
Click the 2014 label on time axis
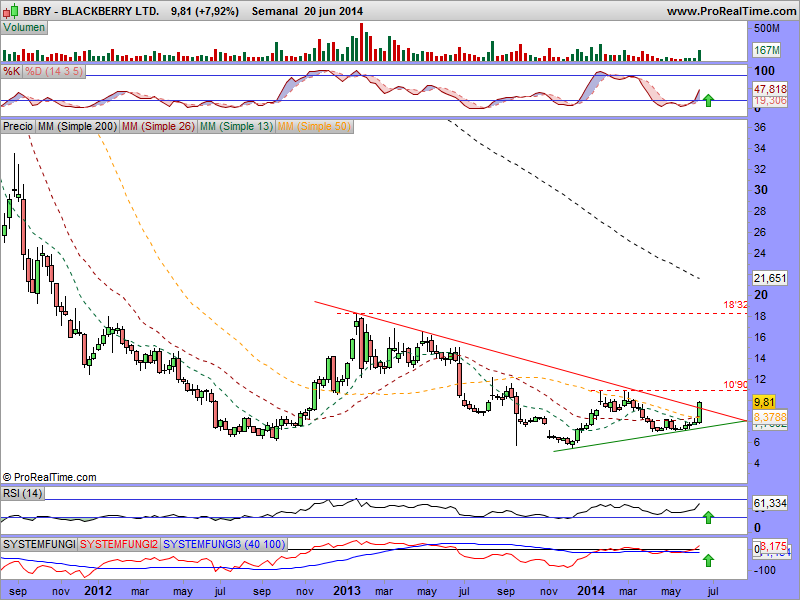(591, 591)
